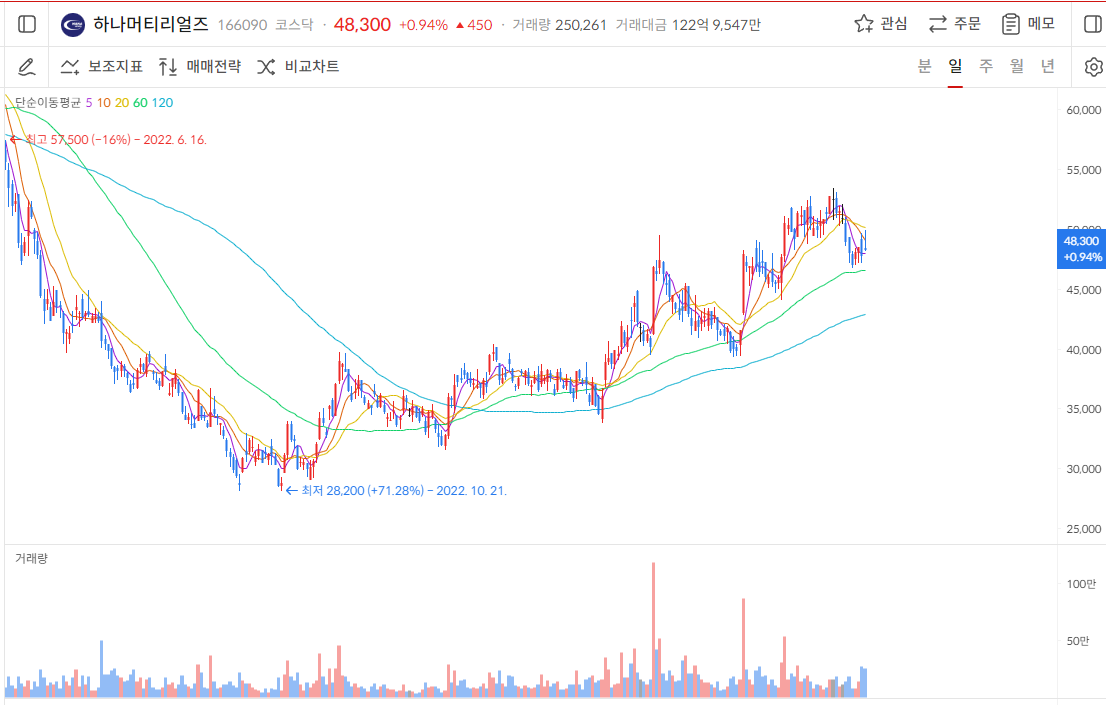The width and height of the screenshot is (1106, 705).
Task: Toggle the 5-day moving average line
Action: (x=89, y=103)
